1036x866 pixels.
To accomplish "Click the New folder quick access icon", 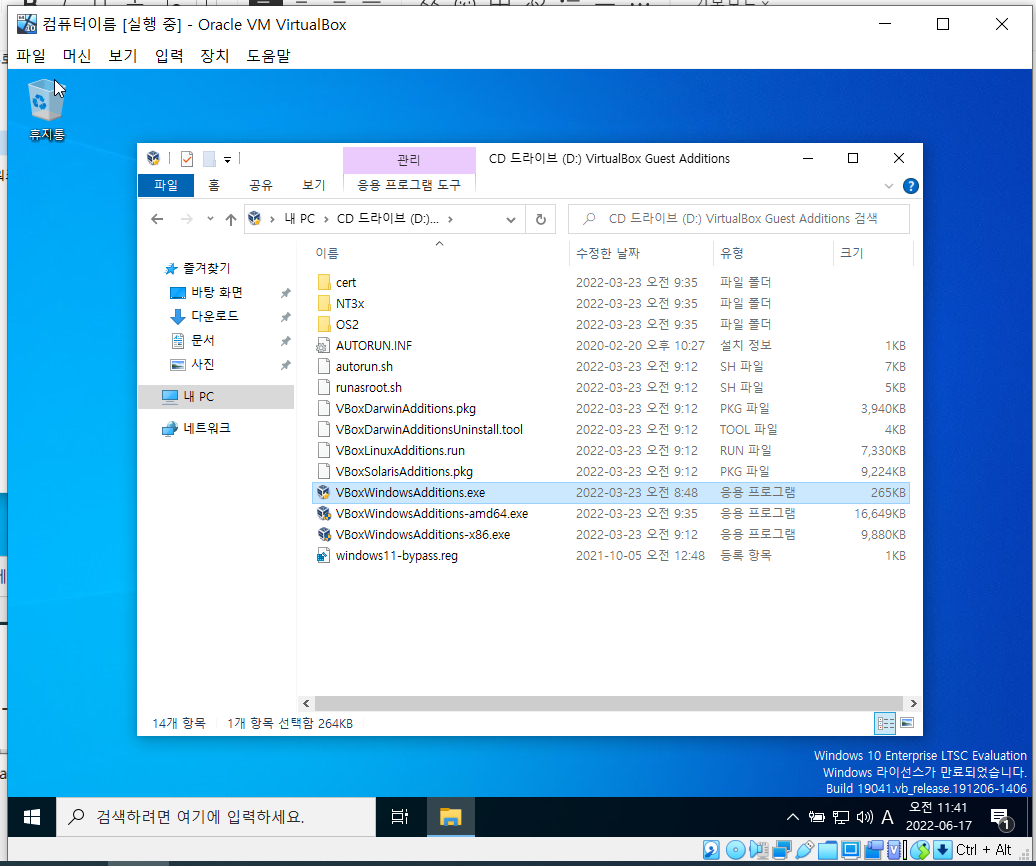I will (x=209, y=159).
